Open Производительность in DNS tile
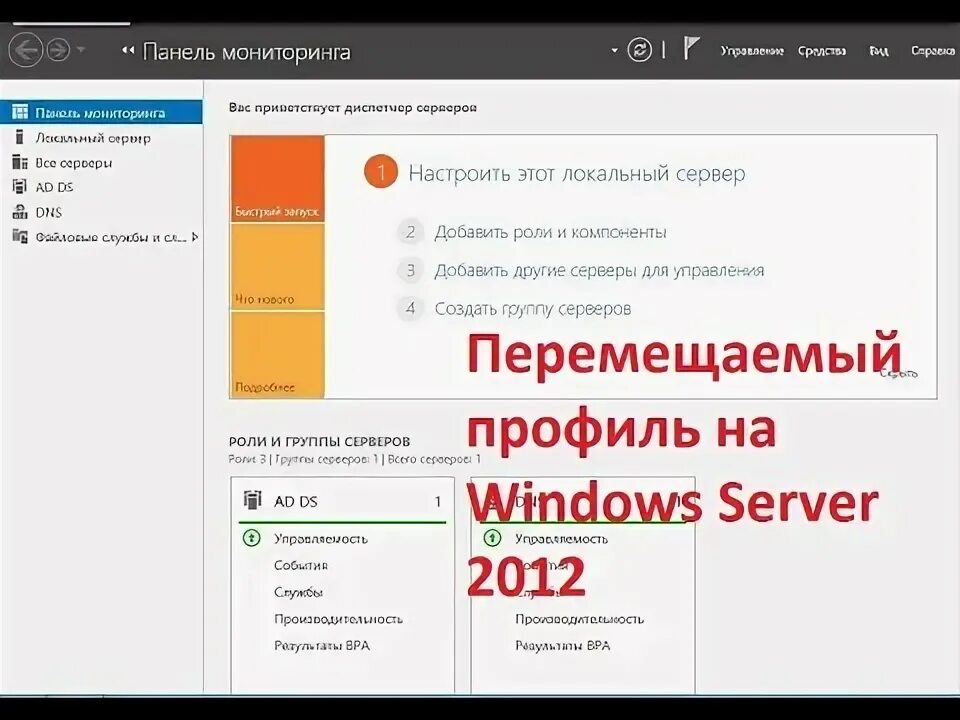Viewport: 960px width, 720px height. coord(579,619)
